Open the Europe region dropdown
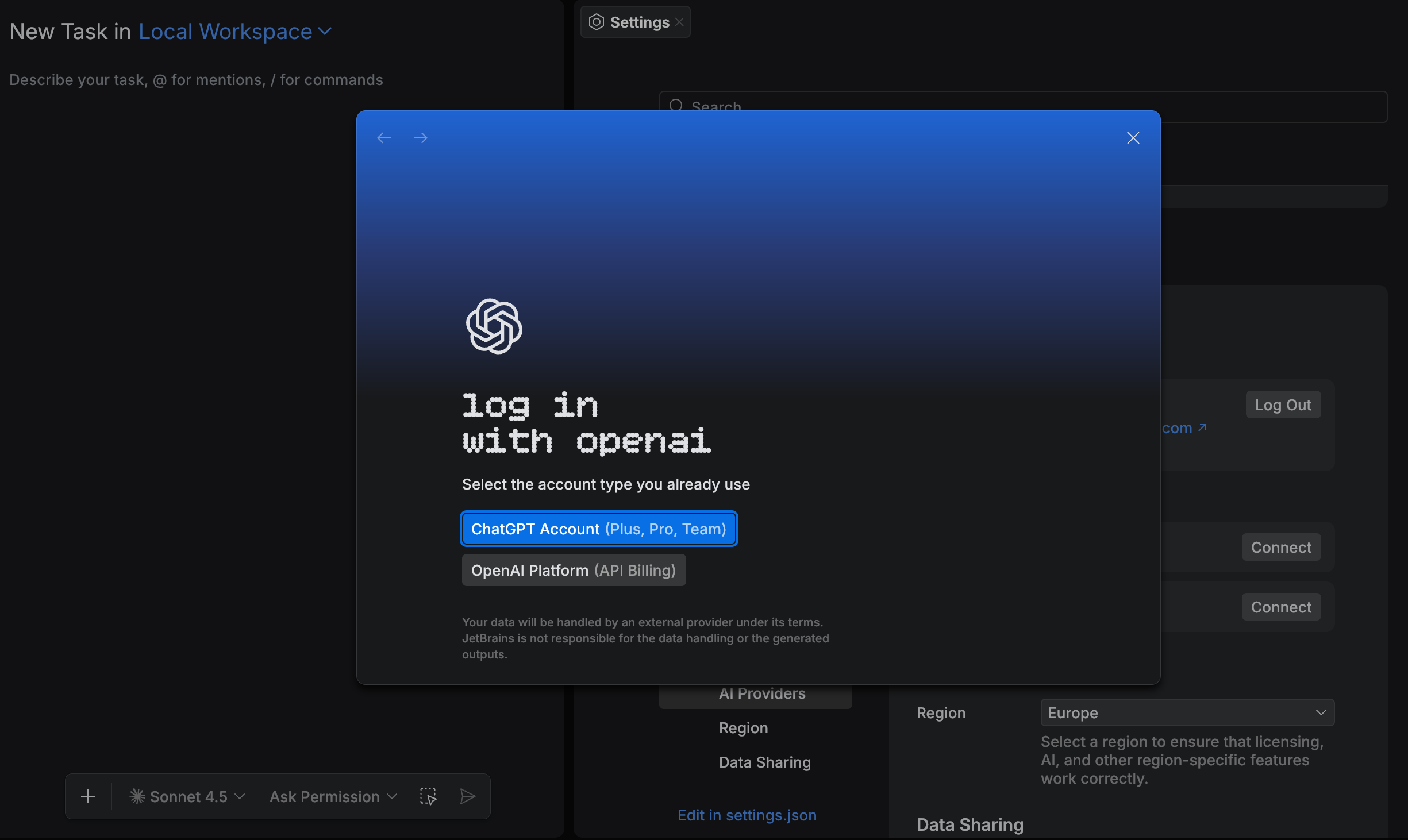The height and width of the screenshot is (840, 1408). 1186,712
